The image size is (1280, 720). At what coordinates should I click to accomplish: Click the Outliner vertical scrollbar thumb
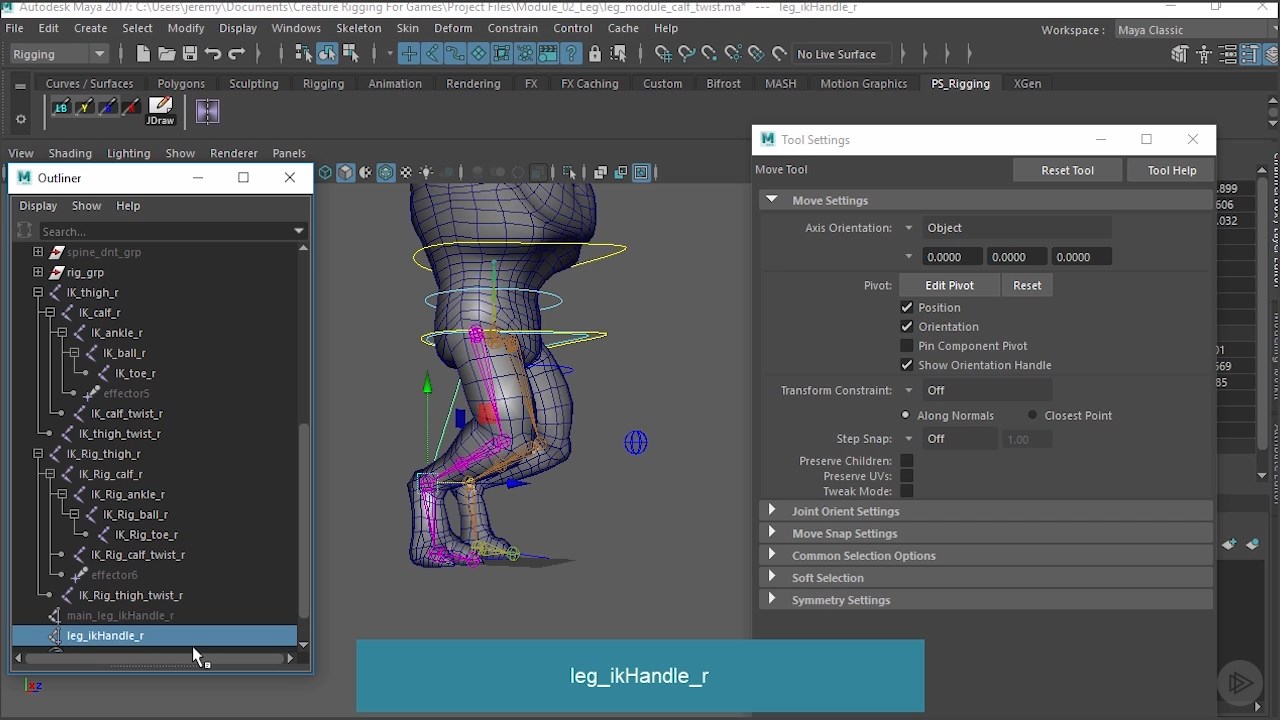tap(304, 521)
